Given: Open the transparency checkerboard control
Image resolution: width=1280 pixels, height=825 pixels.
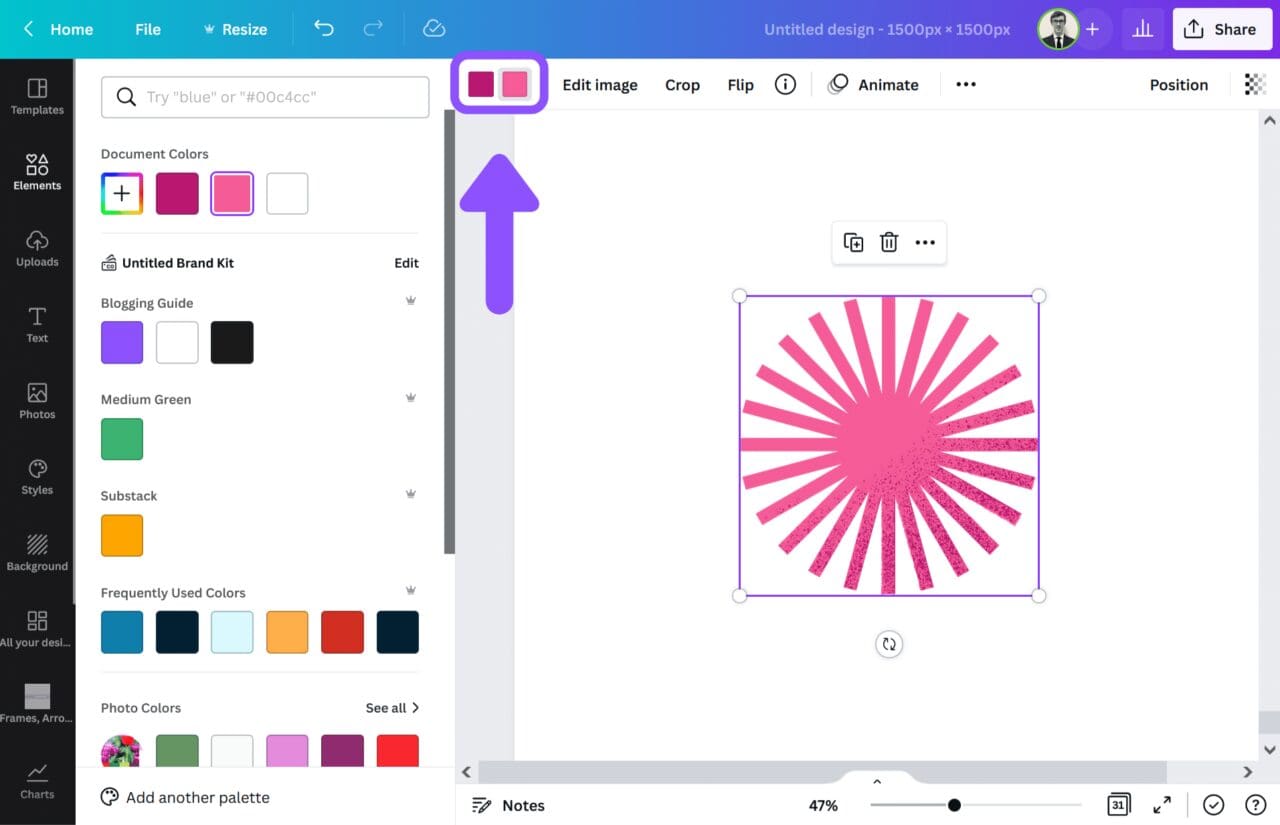Looking at the screenshot, I should point(1255,85).
